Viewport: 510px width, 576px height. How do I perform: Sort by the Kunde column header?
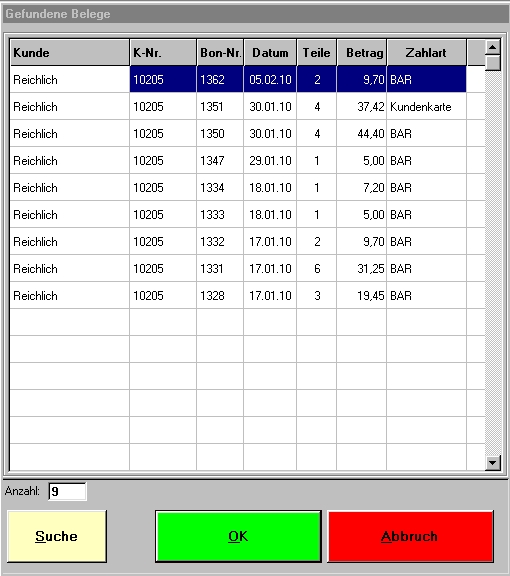coord(69,53)
